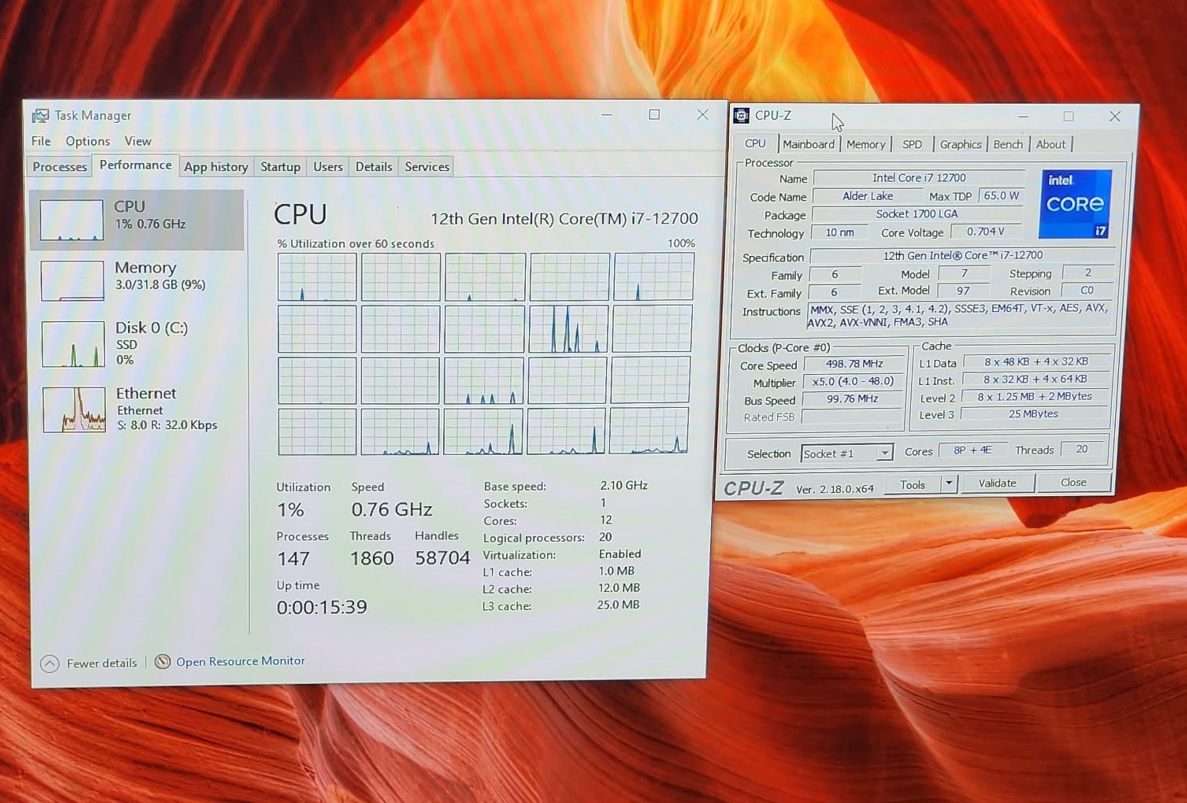Screen dimensions: 1187x803
Task: Go to the Bench tab in CPU-Z
Action: (x=1007, y=145)
